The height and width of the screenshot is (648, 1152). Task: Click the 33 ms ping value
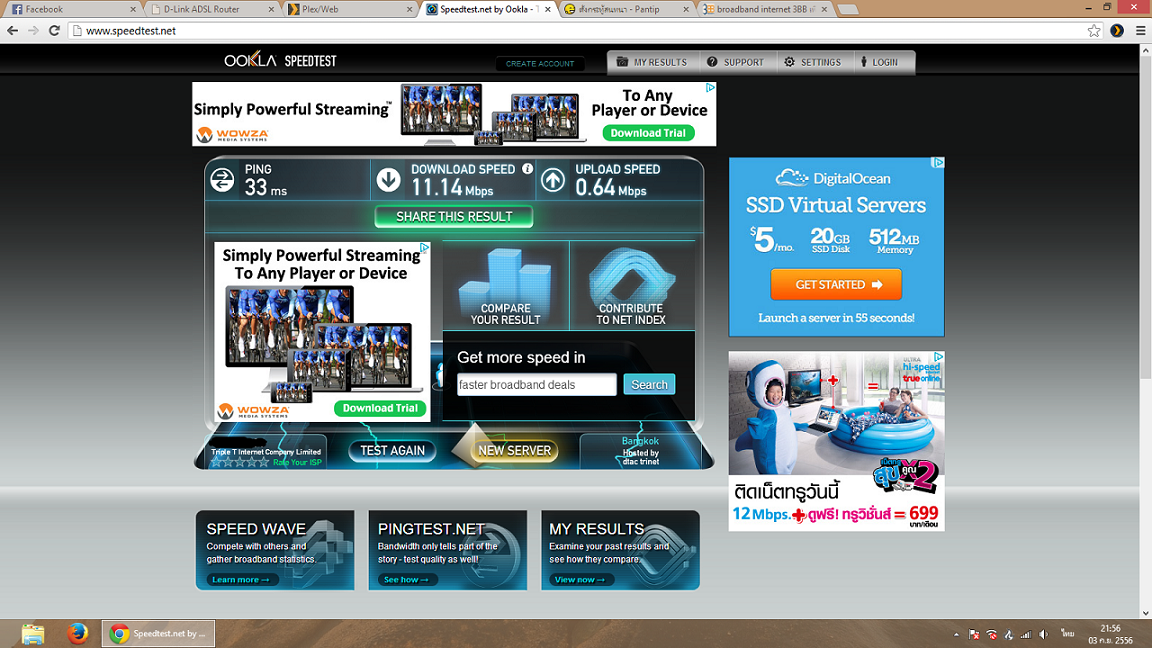[265, 188]
